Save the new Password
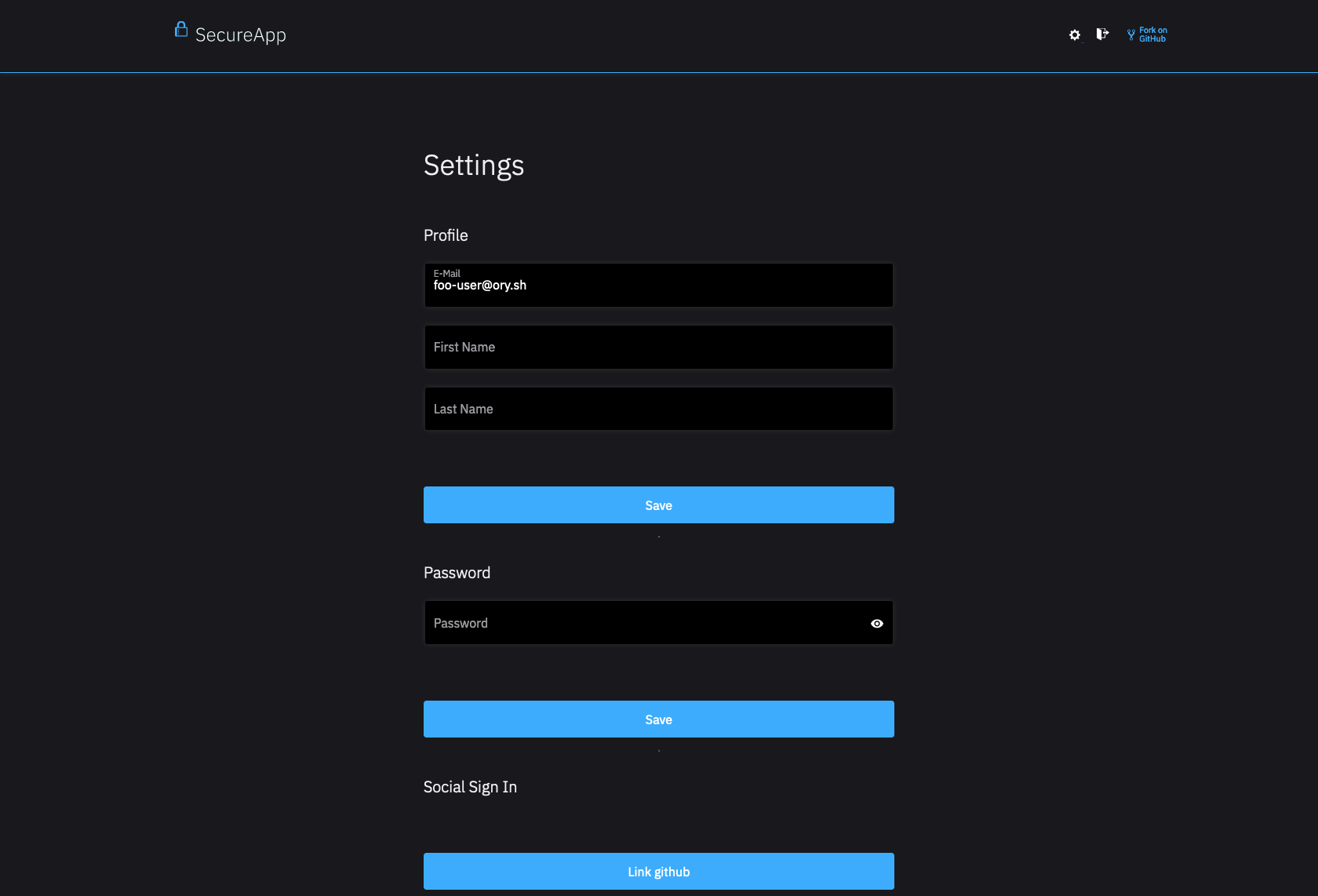The width and height of the screenshot is (1318, 896). coord(658,719)
